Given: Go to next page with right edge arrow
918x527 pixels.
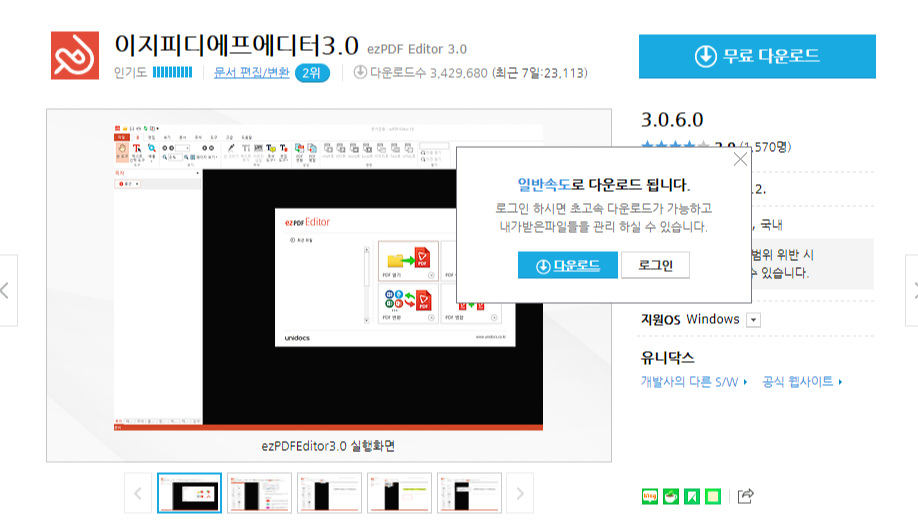Looking at the screenshot, I should pos(912,290).
